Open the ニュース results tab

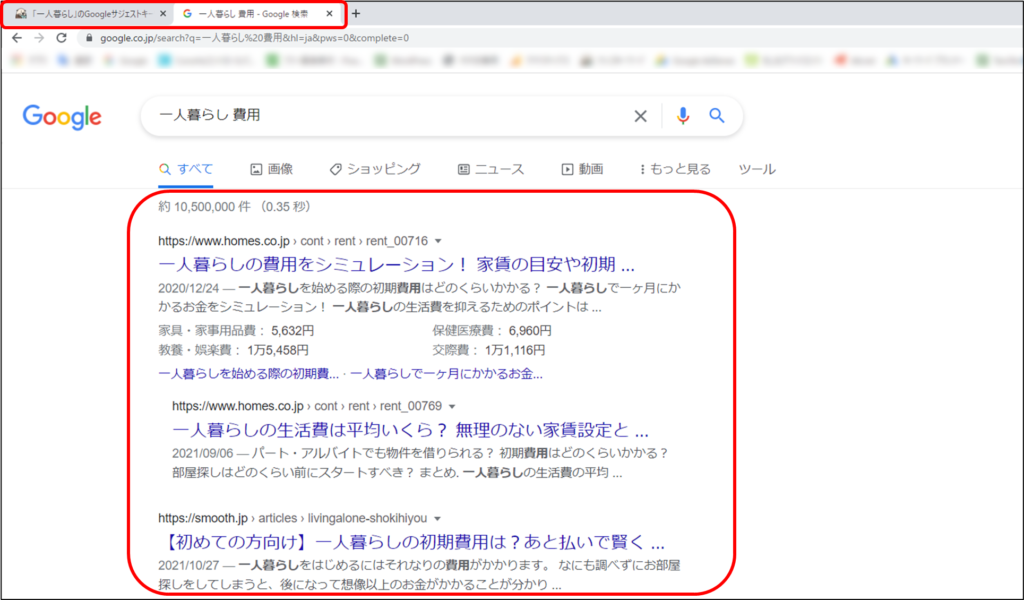491,169
